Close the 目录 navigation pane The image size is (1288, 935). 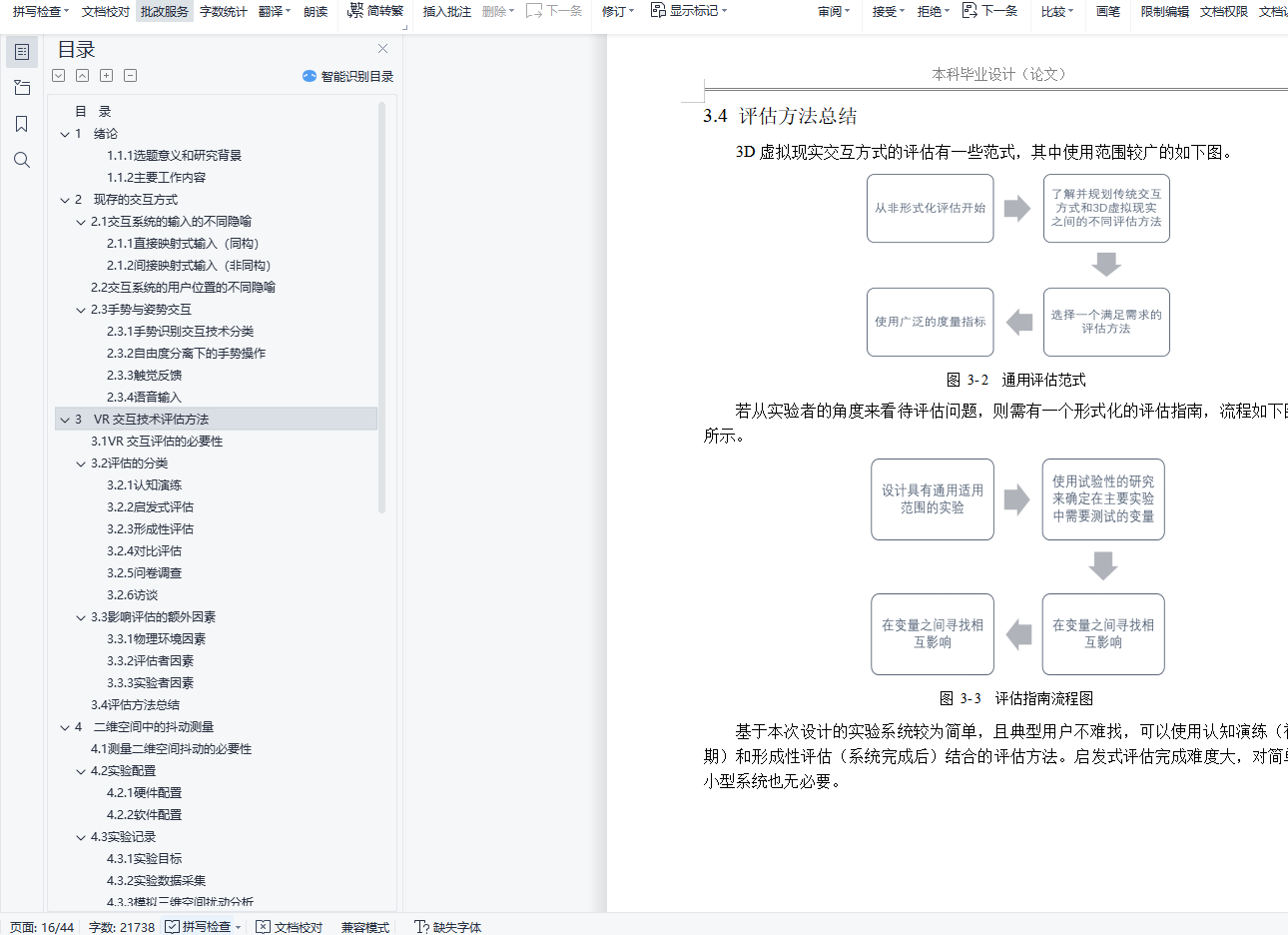click(382, 49)
